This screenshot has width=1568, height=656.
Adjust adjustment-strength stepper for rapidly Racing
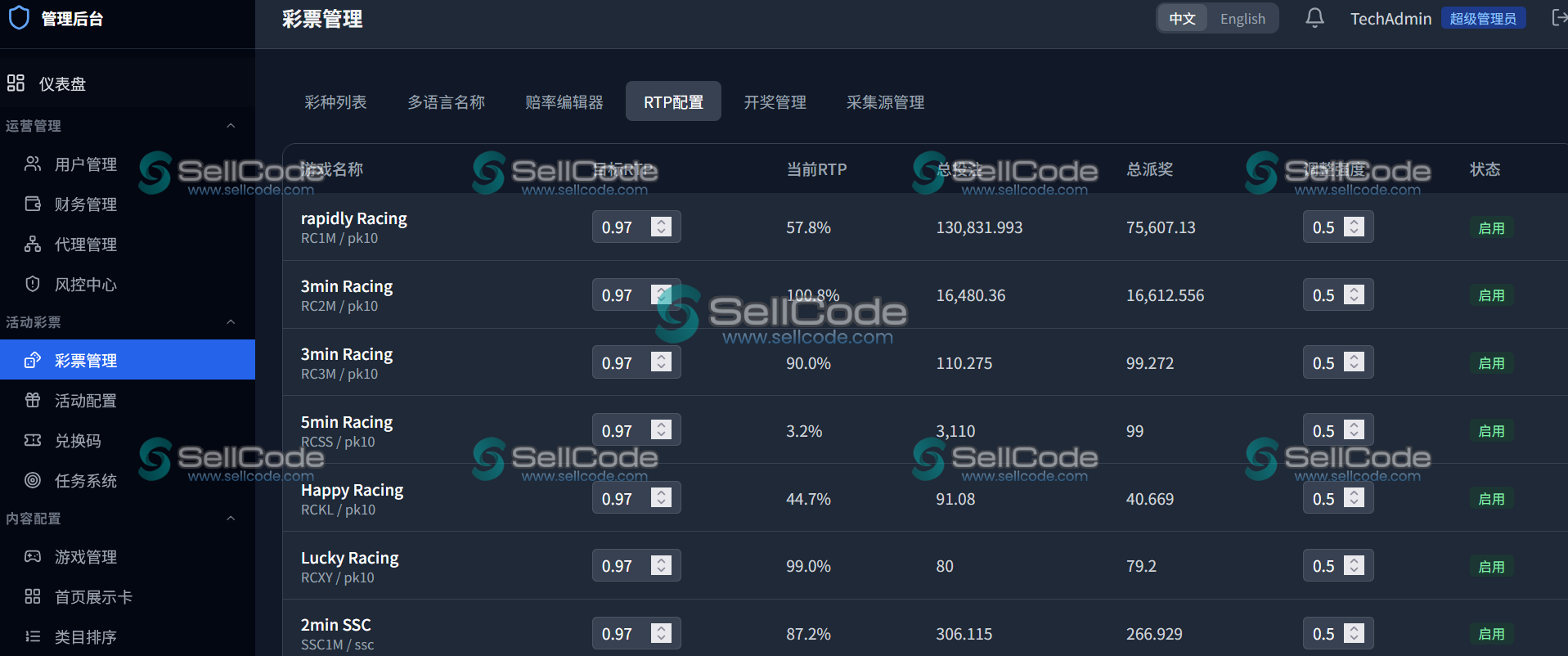pyautogui.click(x=1355, y=227)
